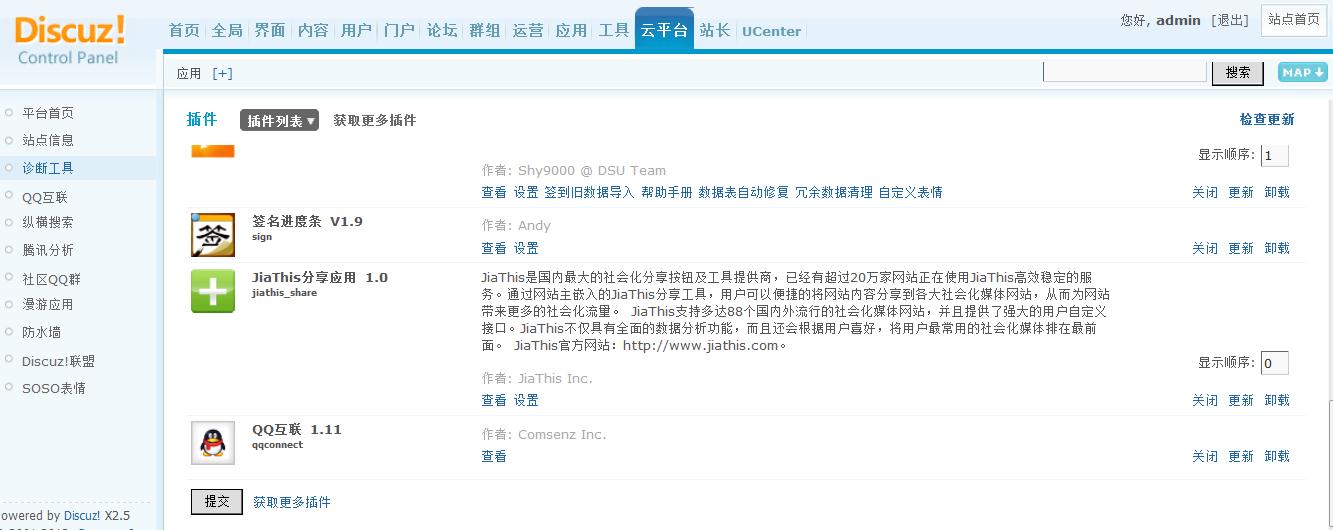
Task: Click 关闭 for JiaThis分享应用
Action: point(1205,400)
